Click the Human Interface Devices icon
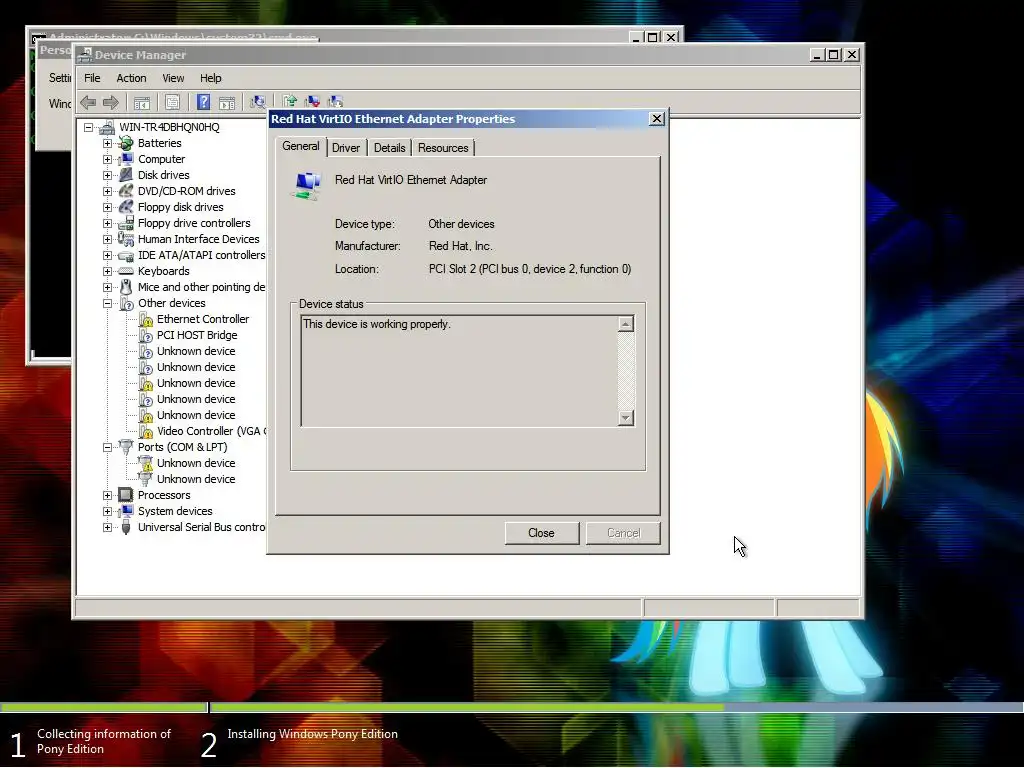 (125, 239)
